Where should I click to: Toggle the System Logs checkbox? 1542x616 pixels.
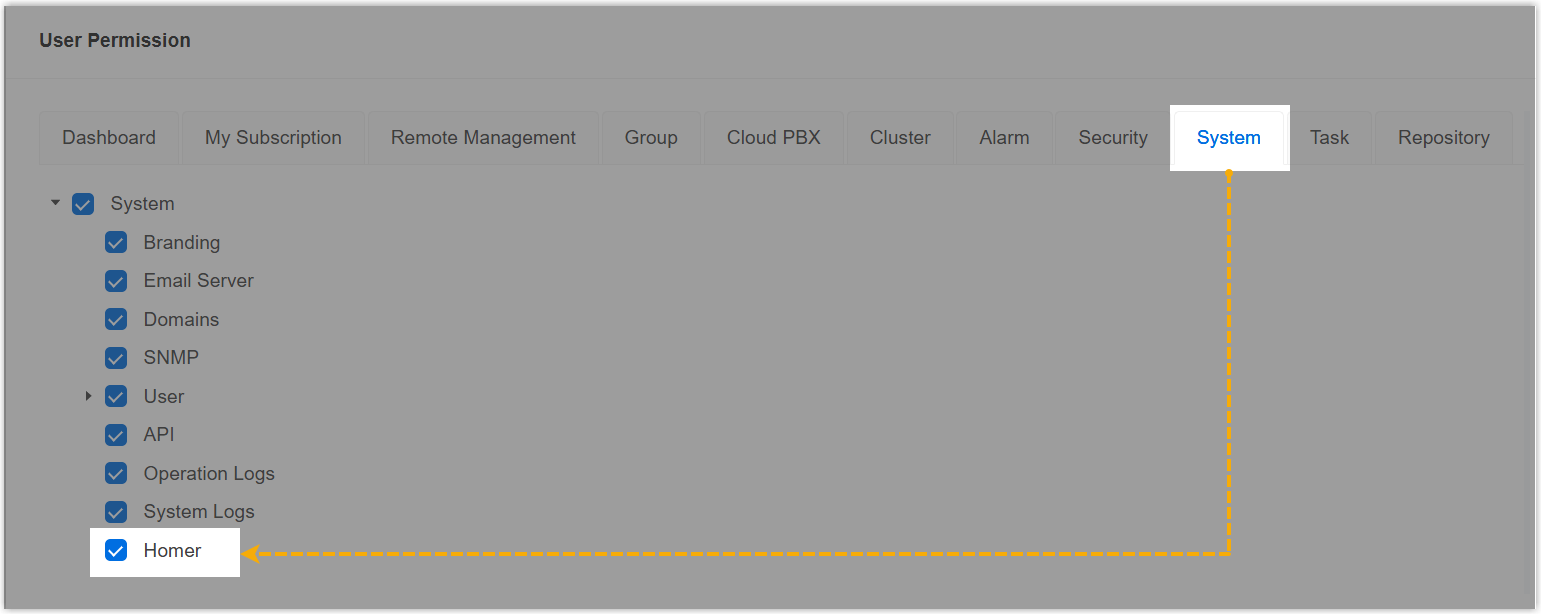click(x=116, y=512)
